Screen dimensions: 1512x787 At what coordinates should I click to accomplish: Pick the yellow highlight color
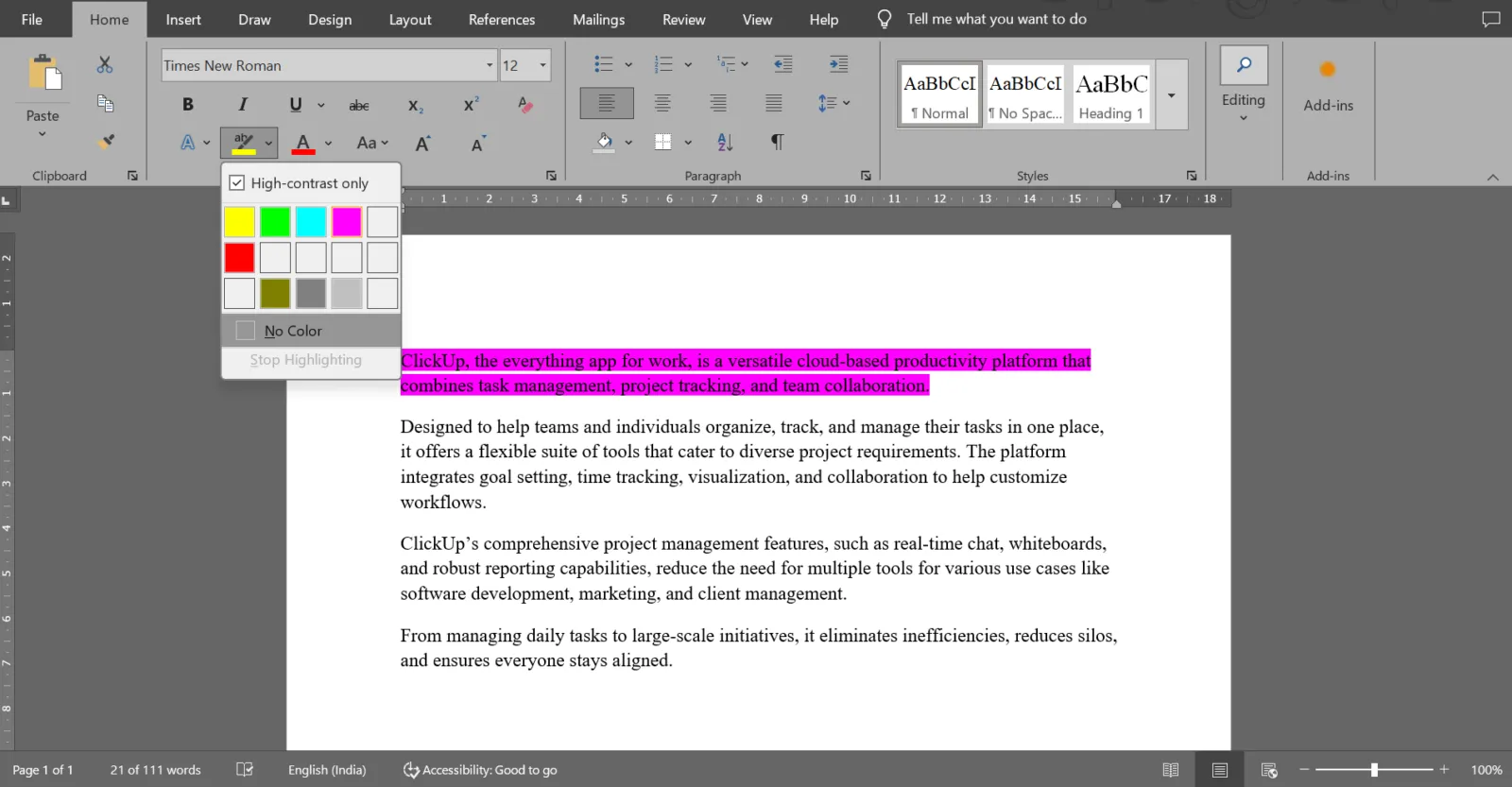click(239, 222)
